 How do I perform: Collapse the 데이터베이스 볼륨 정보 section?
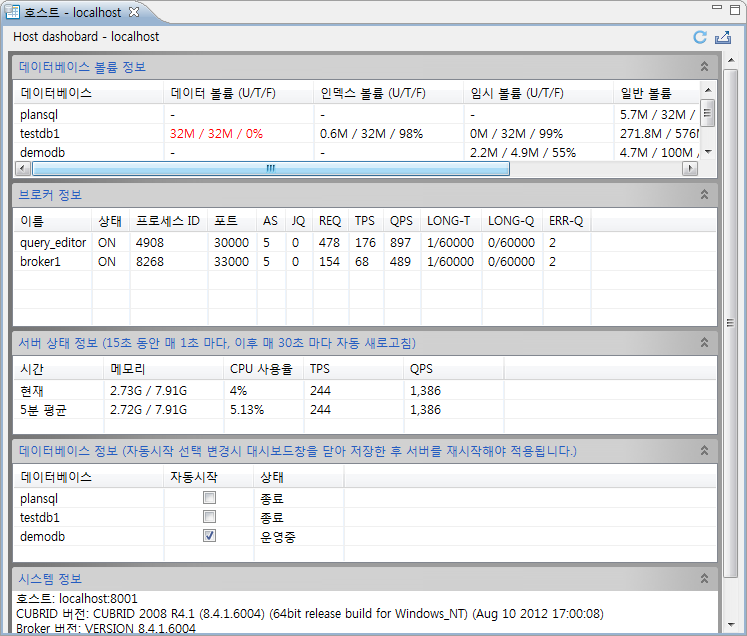(x=704, y=67)
